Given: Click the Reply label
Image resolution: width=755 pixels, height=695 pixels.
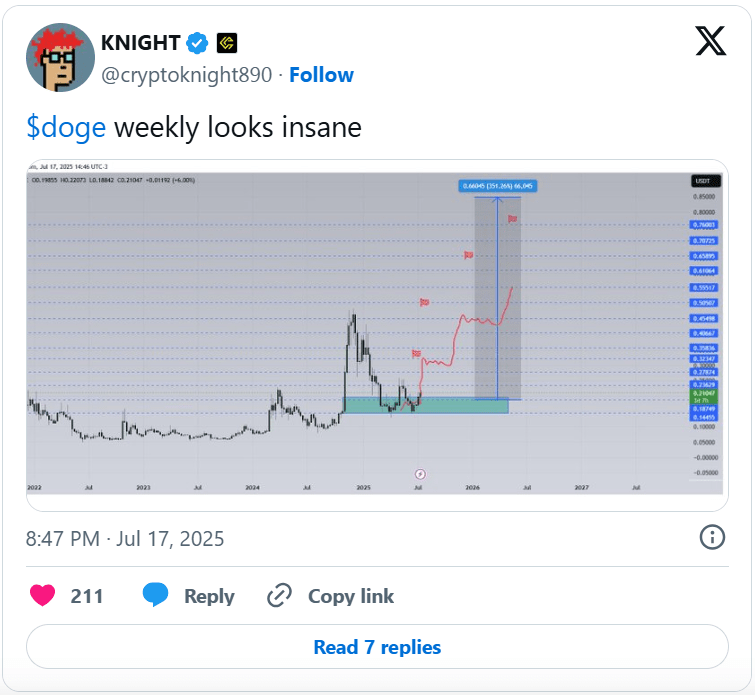Looking at the screenshot, I should 209,596.
